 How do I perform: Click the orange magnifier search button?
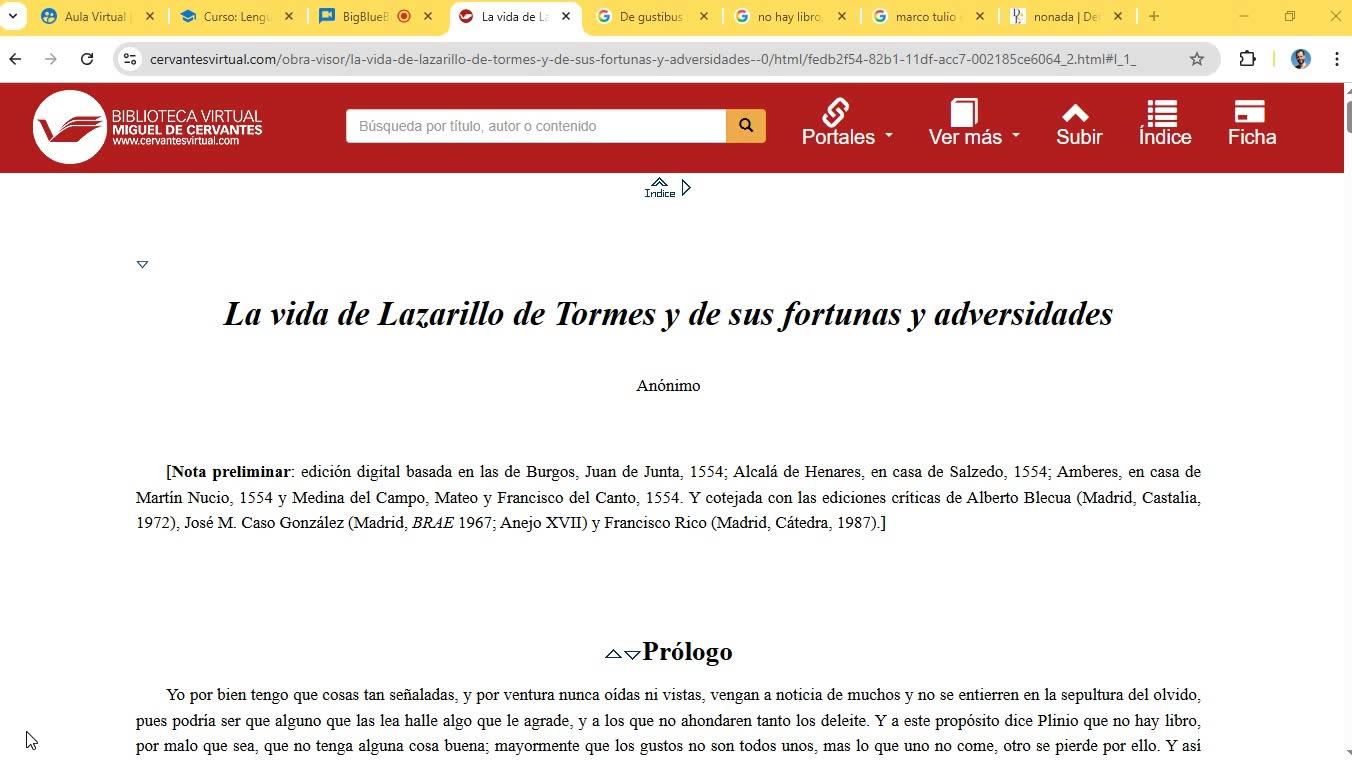point(746,126)
